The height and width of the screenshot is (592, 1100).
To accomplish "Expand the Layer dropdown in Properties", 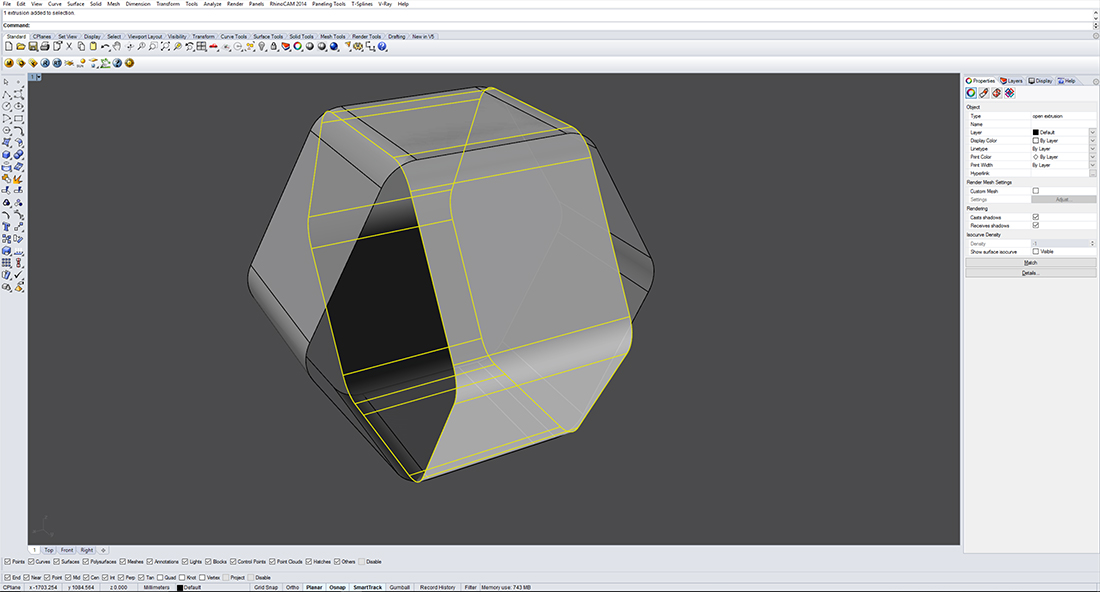I will 1092,132.
